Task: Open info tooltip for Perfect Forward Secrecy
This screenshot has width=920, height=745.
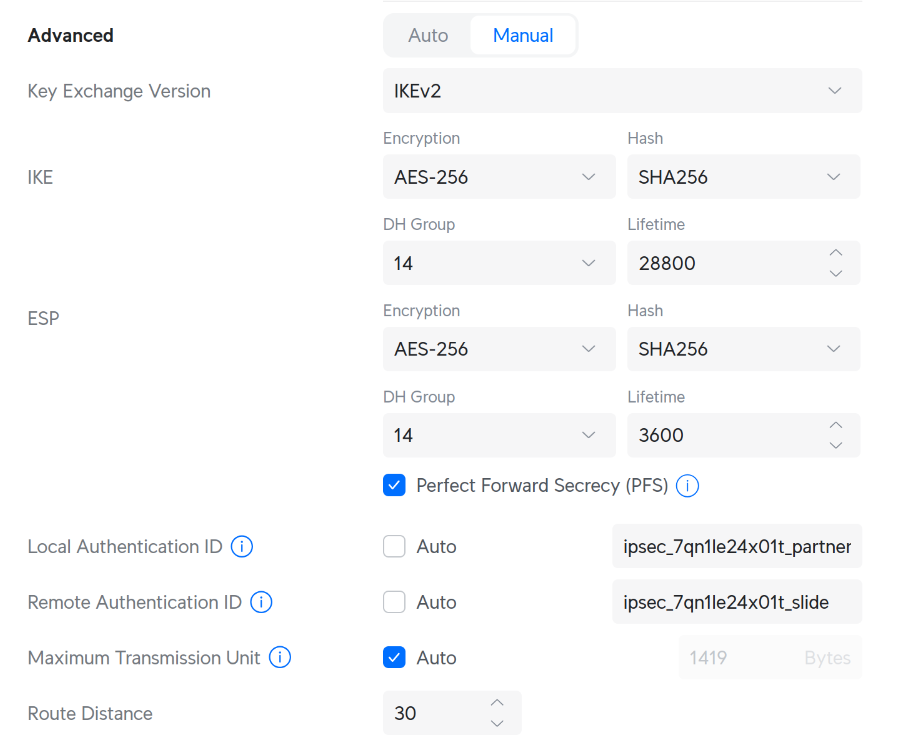Action: (x=687, y=486)
